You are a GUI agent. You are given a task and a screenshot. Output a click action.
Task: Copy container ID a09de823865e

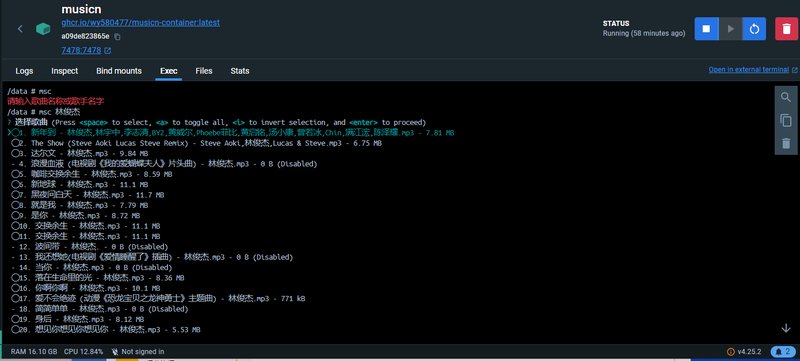[x=117, y=36]
